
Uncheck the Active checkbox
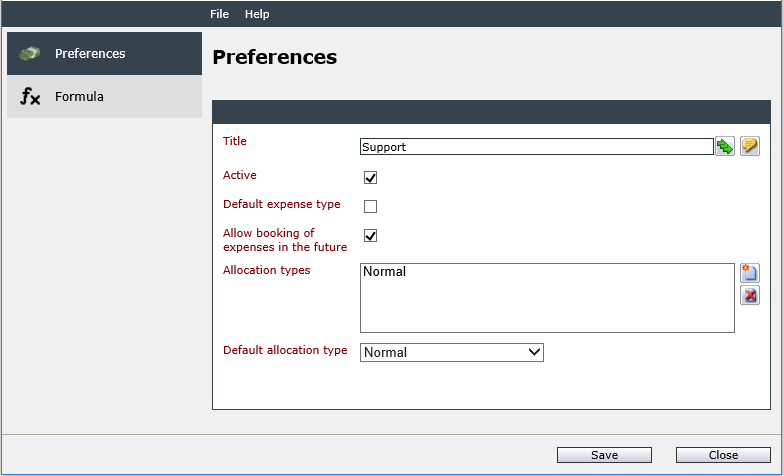(370, 177)
